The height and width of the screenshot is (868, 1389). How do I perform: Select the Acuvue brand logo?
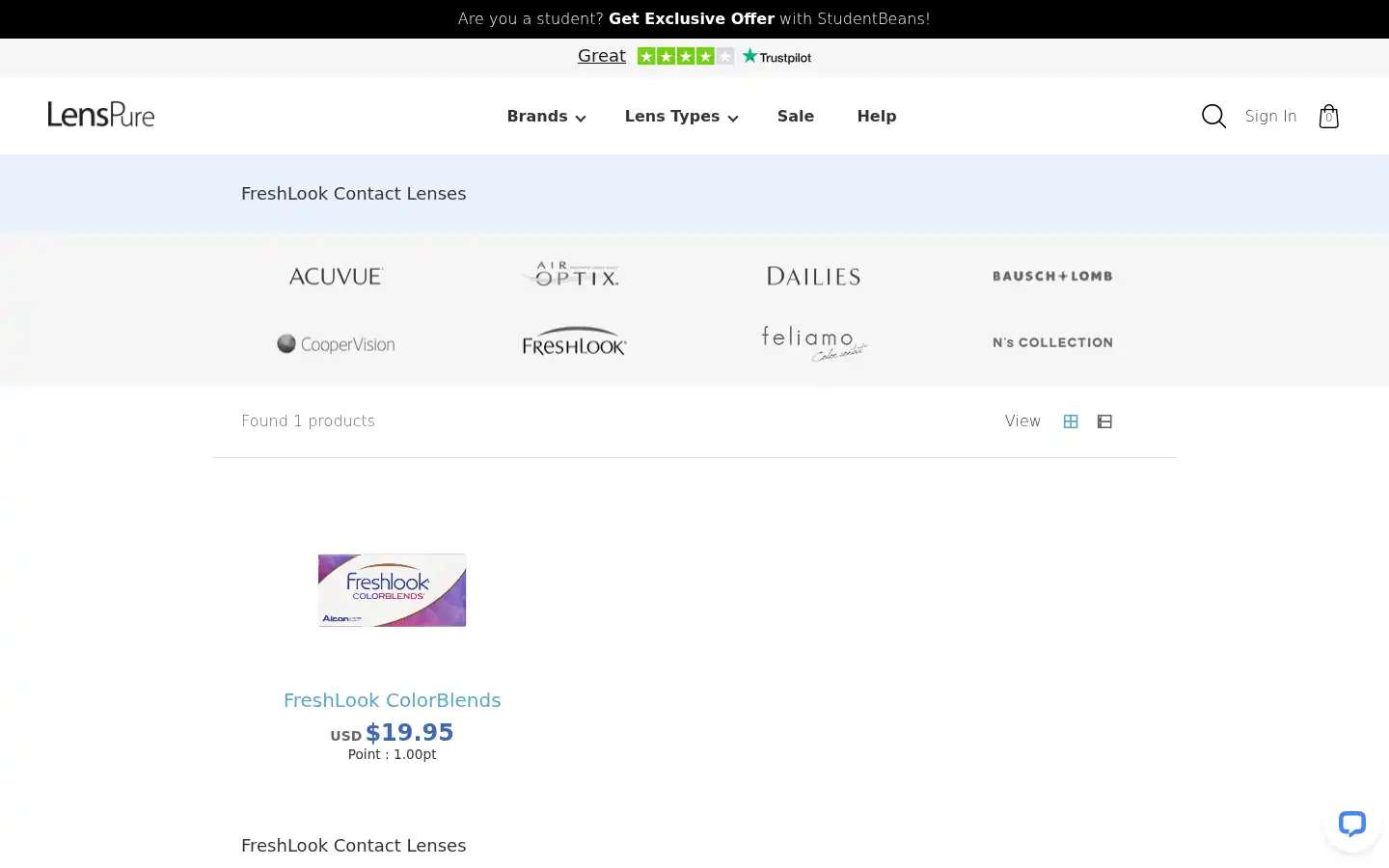click(x=336, y=276)
